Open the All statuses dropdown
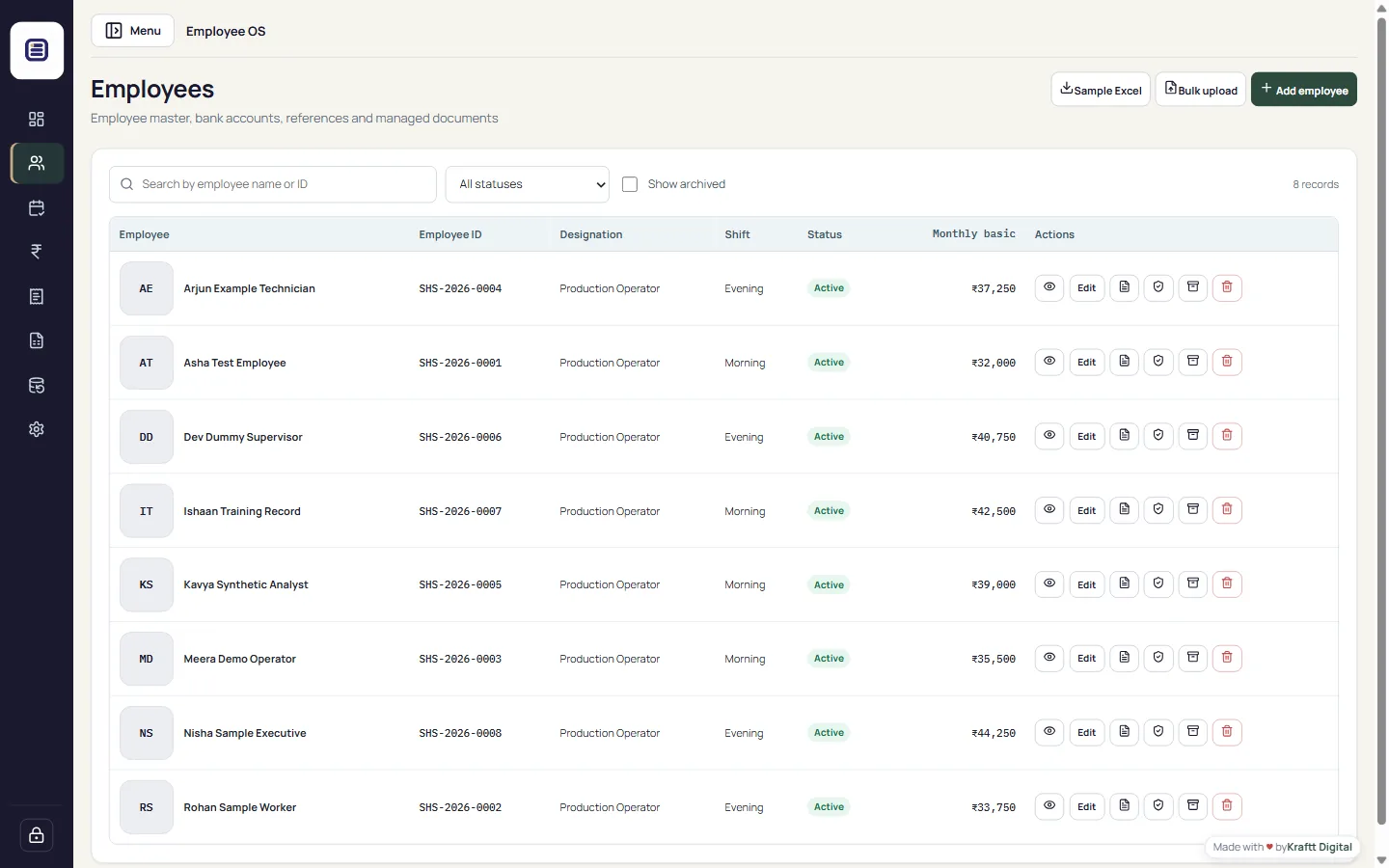1389x868 pixels. click(x=527, y=184)
